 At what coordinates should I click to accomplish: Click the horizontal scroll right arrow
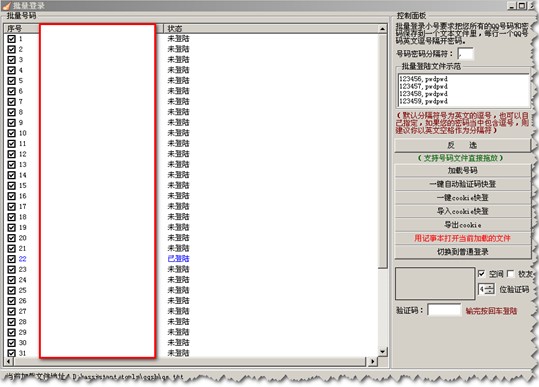point(372,361)
